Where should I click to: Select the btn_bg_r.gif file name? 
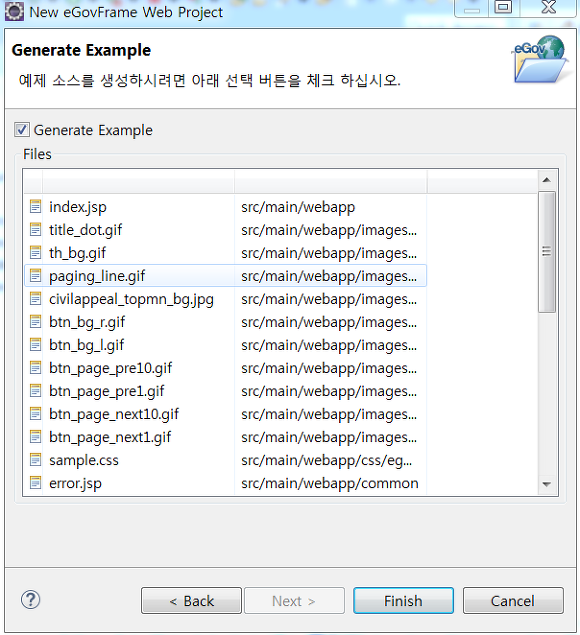[x=87, y=323]
